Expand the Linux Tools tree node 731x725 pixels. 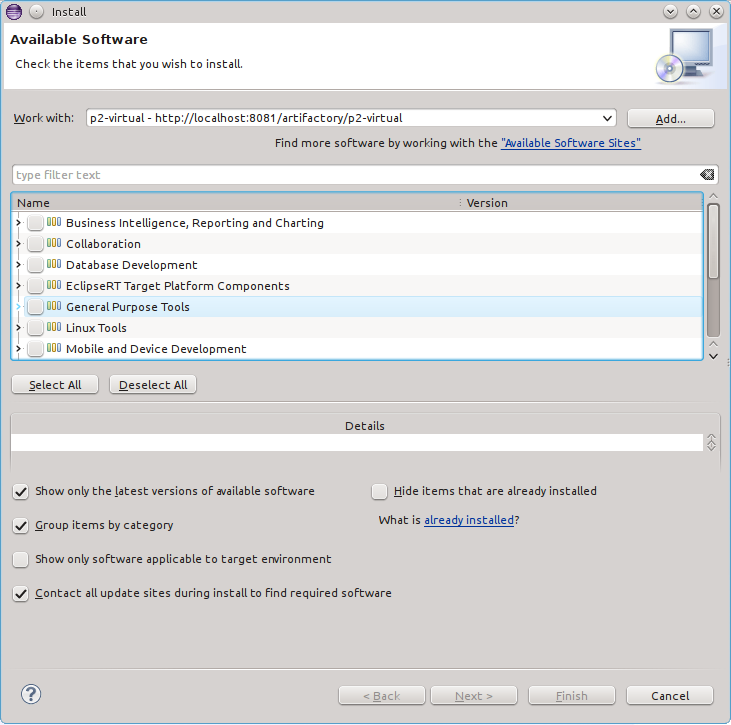pyautogui.click(x=18, y=328)
